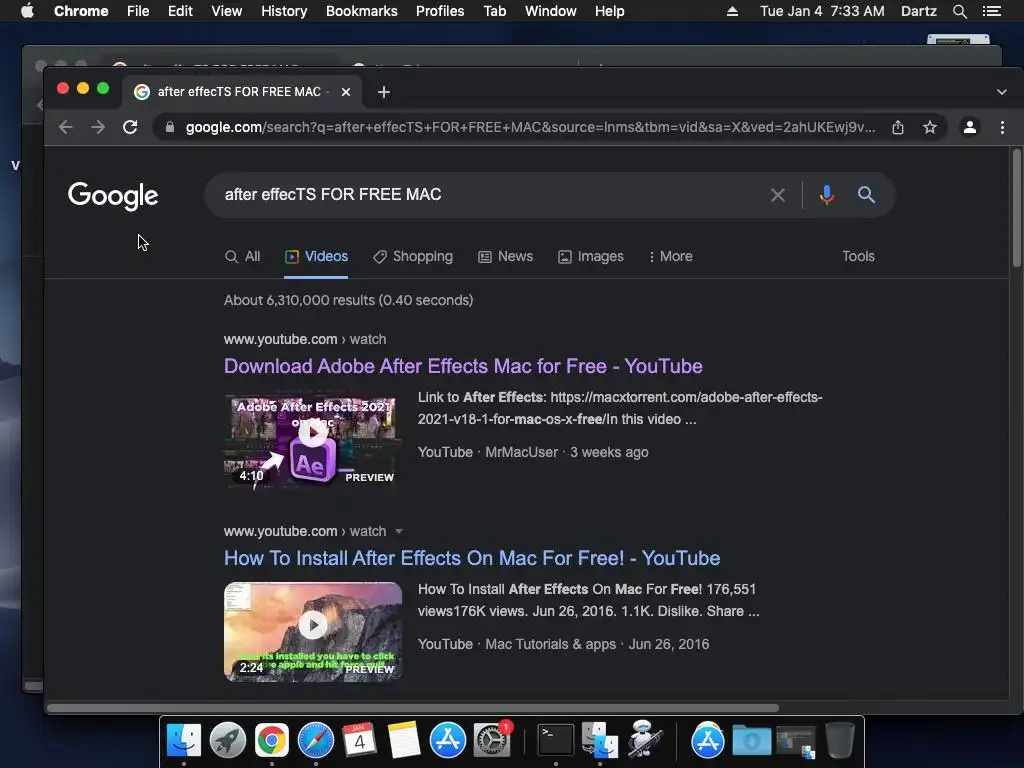Close the 'after effecTS FOR FREE MAC' tab
The image size is (1024, 768).
[346, 92]
